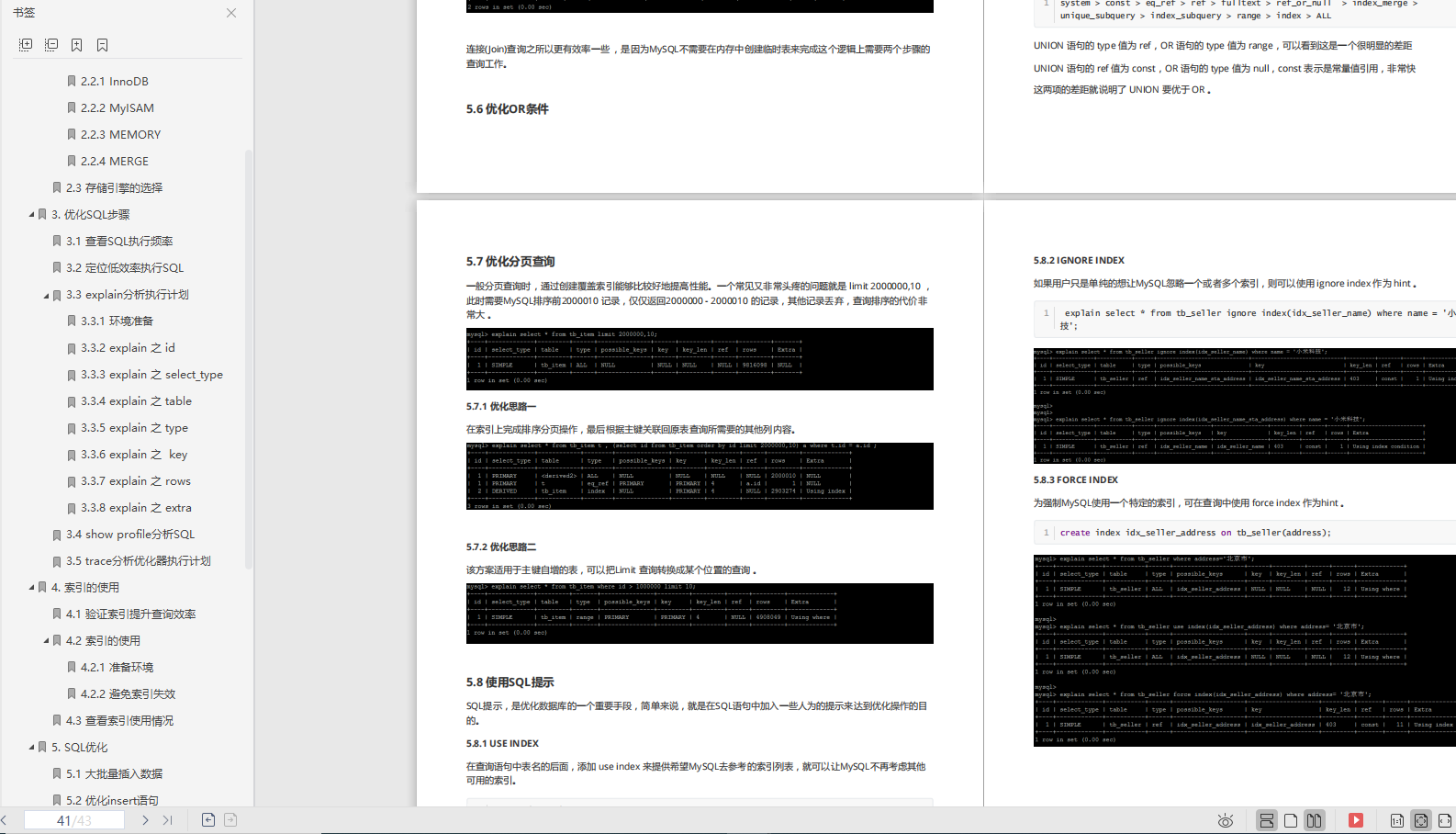Close the 书签 bookmark panel

click(x=231, y=13)
